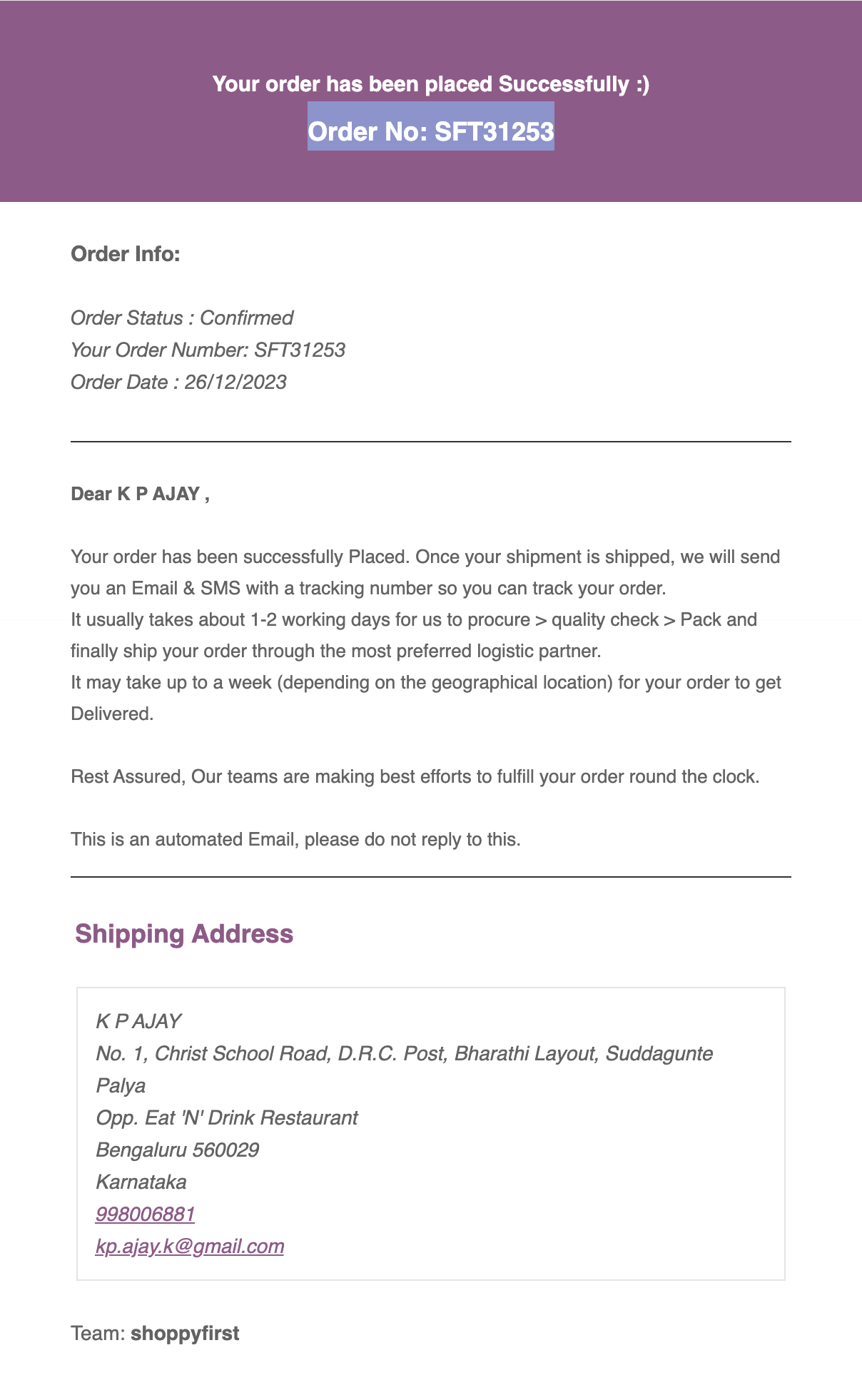862x1400 pixels.
Task: Click the Christ School Road address line
Action: 404,1053
